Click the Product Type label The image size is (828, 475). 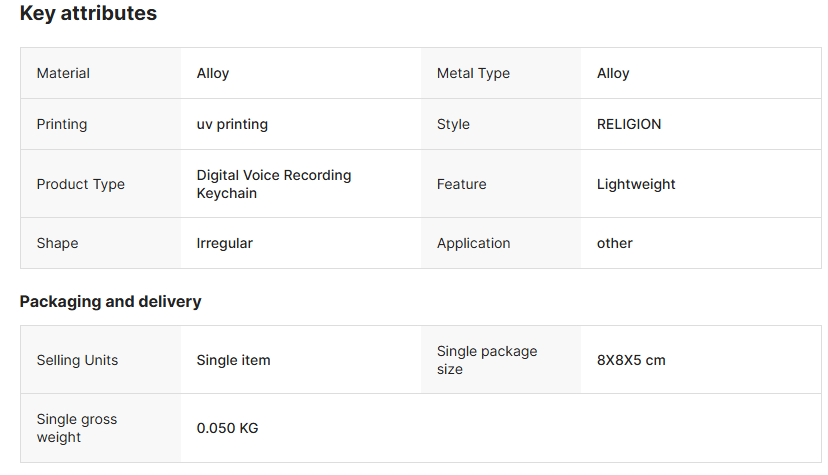81,184
